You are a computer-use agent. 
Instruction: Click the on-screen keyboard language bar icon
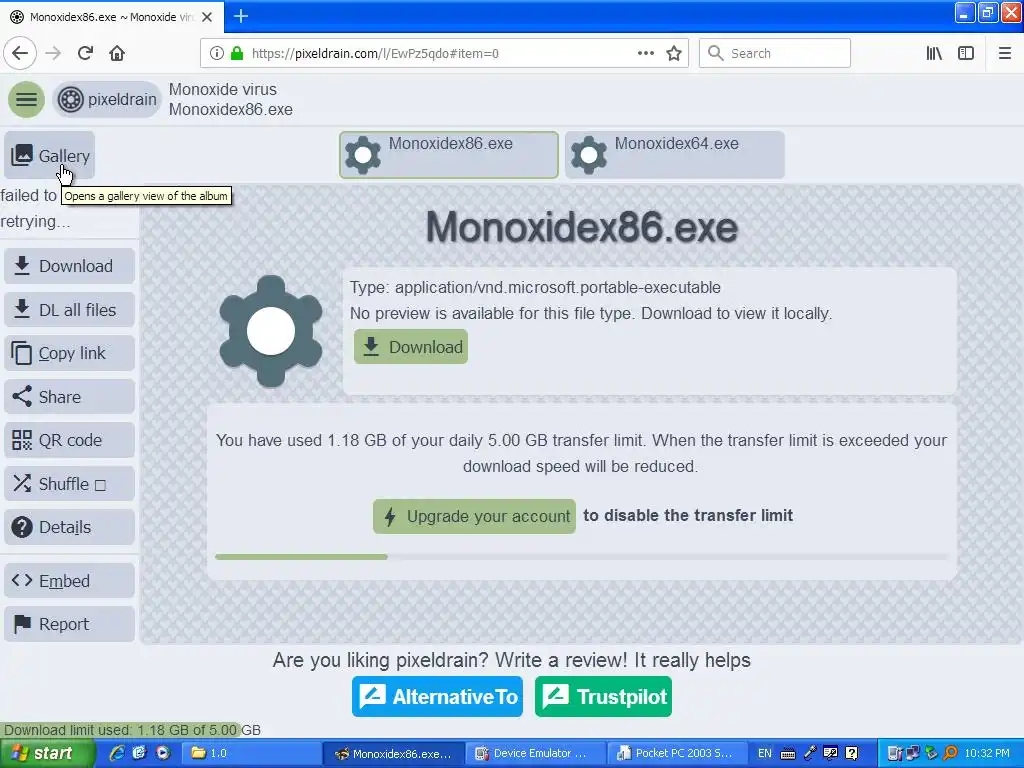pyautogui.click(x=788, y=754)
